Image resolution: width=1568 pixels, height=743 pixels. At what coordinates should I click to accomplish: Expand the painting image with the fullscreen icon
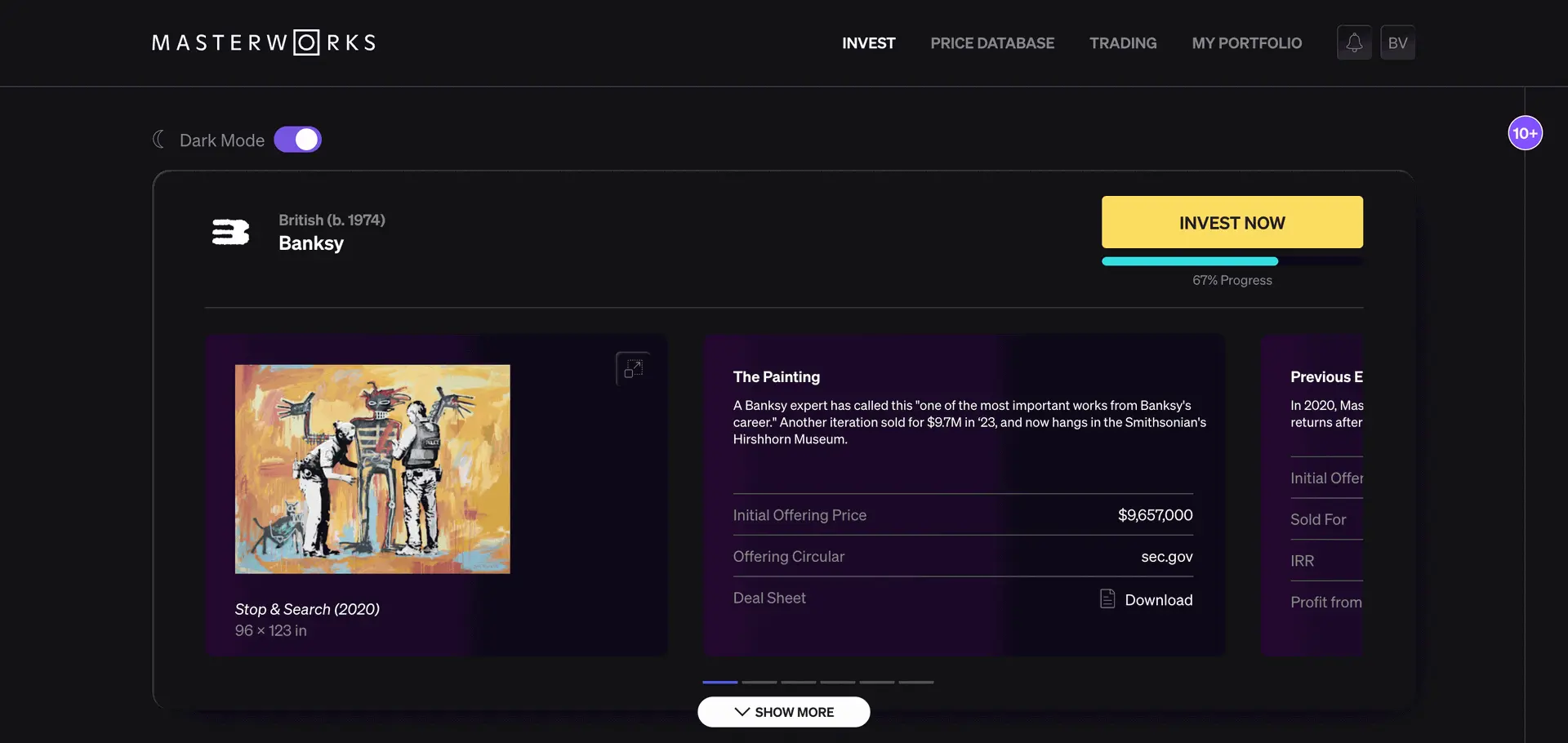(x=633, y=369)
